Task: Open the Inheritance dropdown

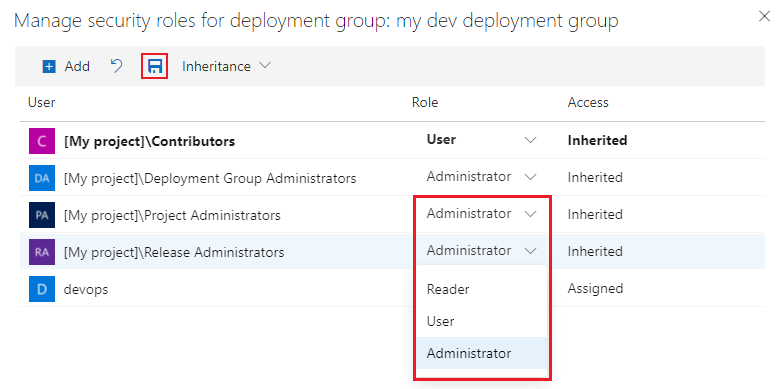Action: [x=226, y=66]
